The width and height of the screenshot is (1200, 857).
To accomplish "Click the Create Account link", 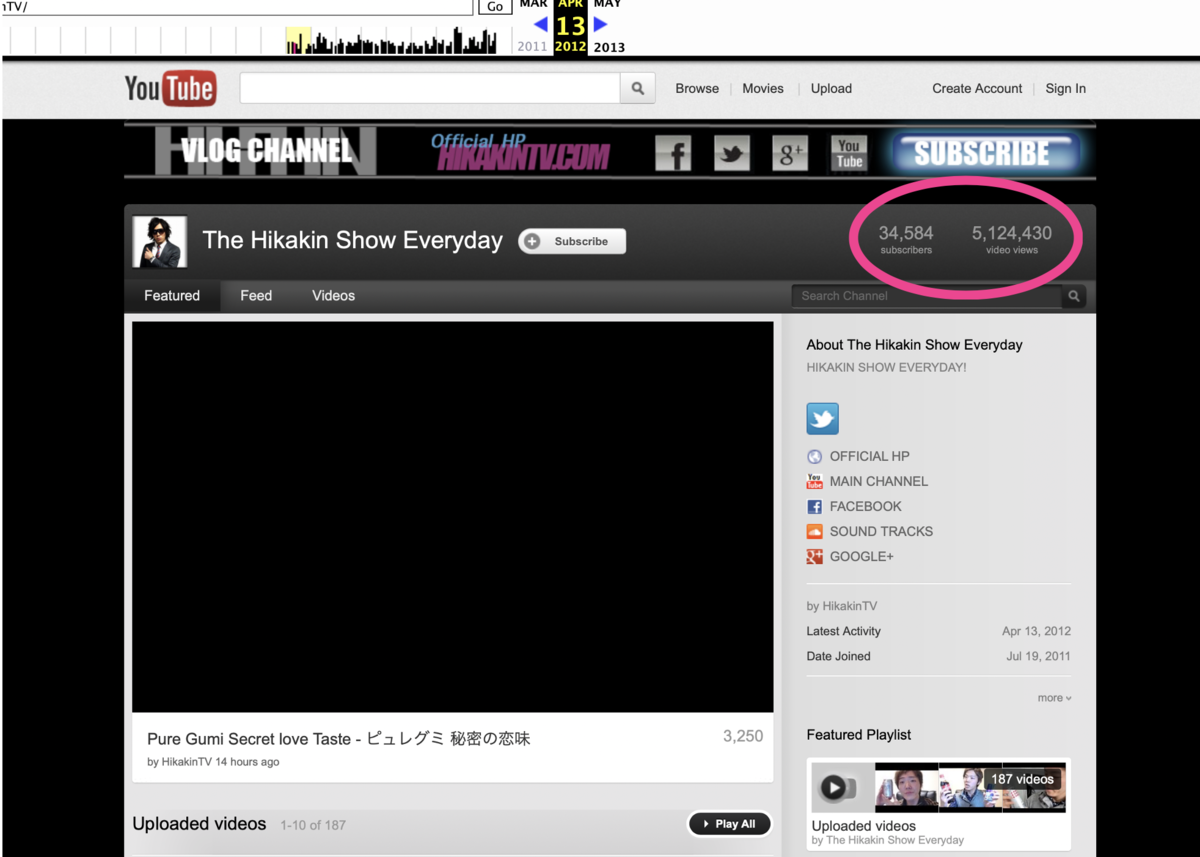I will [977, 88].
